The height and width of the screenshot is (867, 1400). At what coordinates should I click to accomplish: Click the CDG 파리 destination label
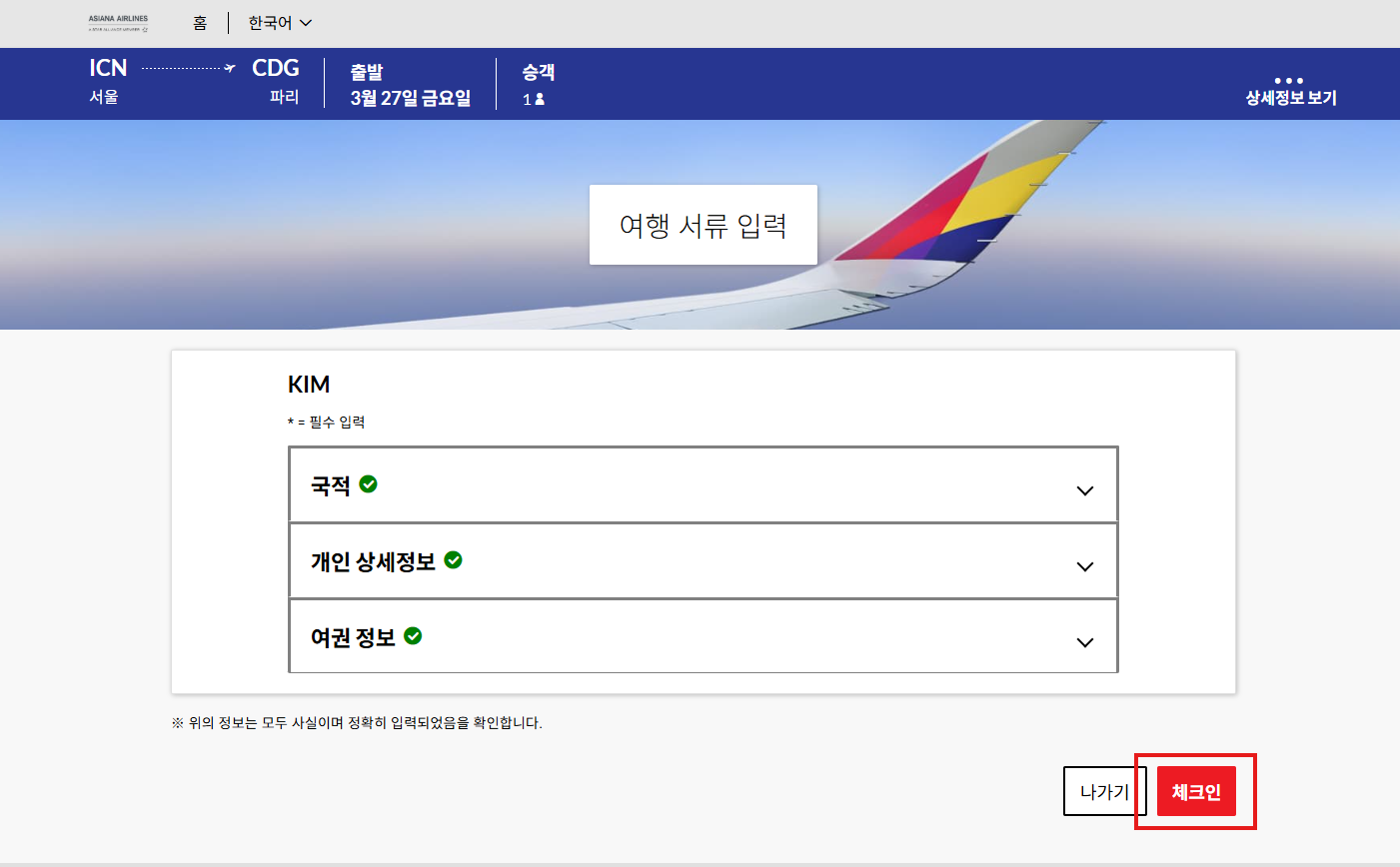click(276, 81)
